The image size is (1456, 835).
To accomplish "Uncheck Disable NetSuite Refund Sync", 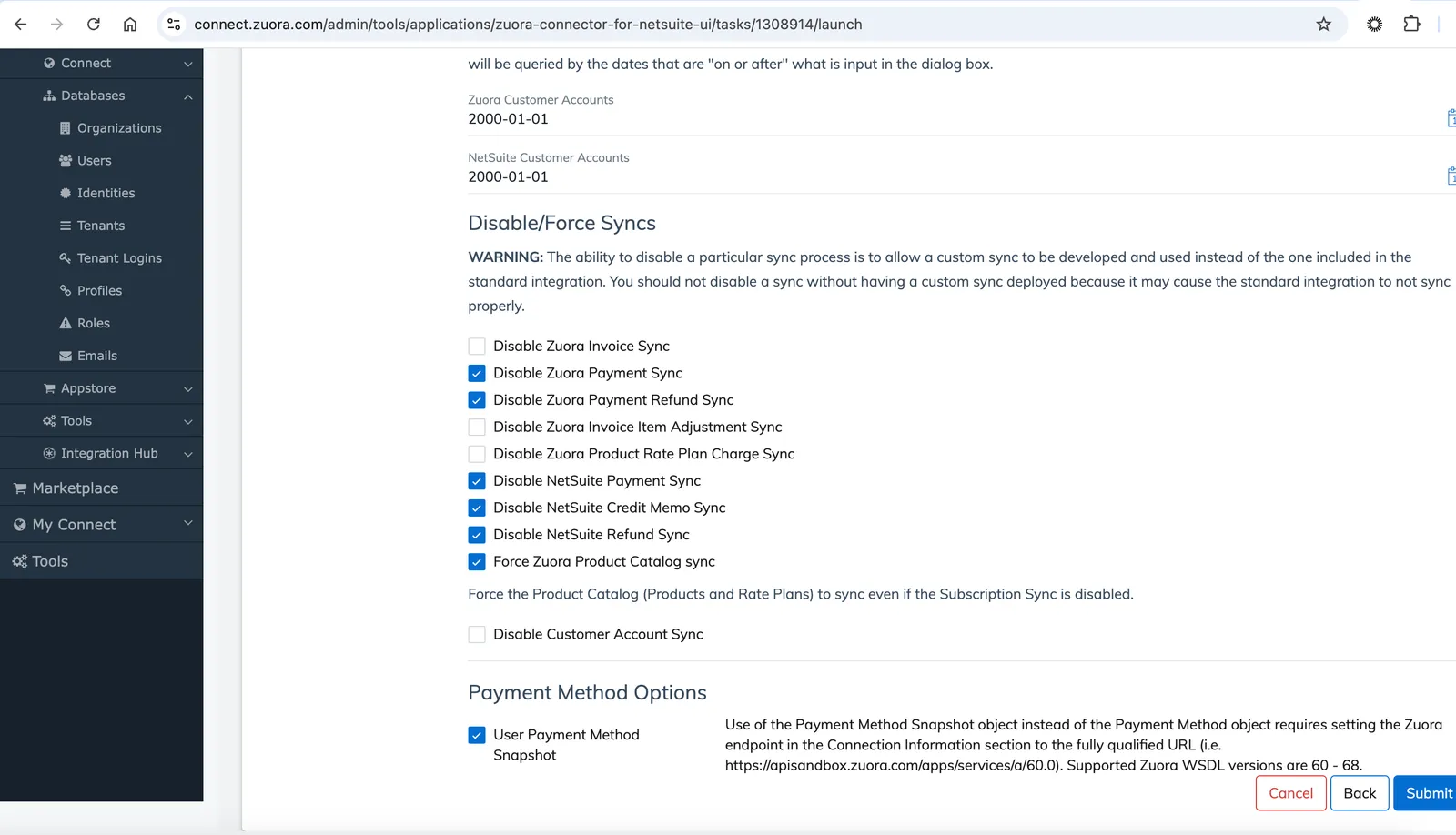I will (x=477, y=535).
